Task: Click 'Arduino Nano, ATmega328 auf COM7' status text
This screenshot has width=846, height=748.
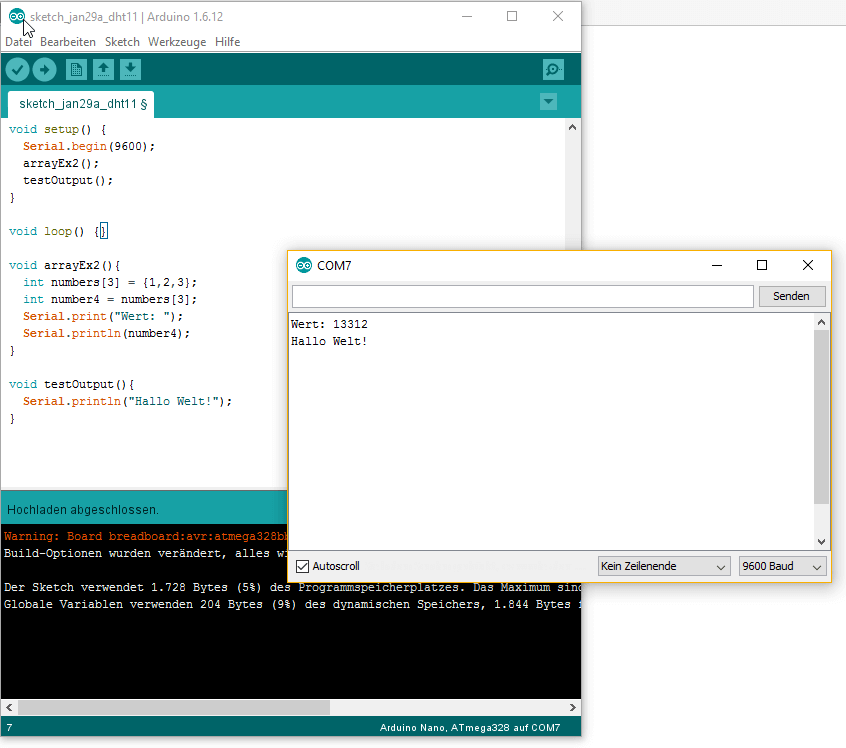Action: (470, 727)
